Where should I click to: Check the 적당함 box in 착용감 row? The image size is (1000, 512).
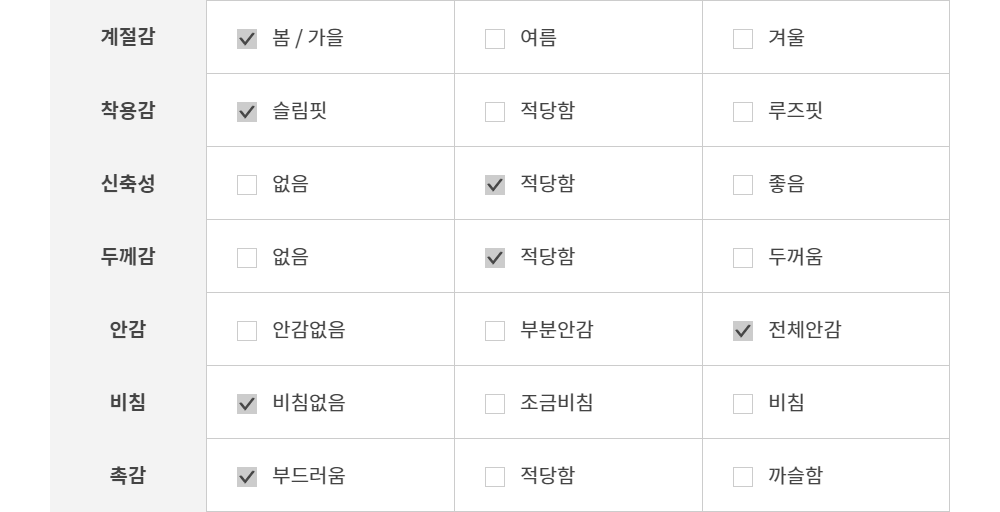tap(495, 112)
